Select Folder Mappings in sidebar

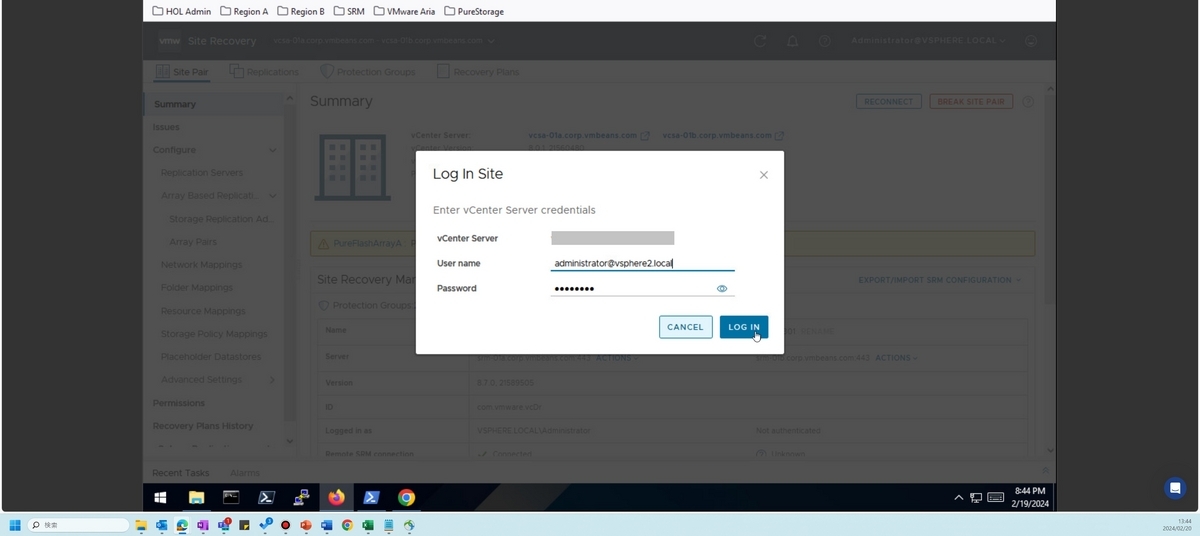point(197,288)
